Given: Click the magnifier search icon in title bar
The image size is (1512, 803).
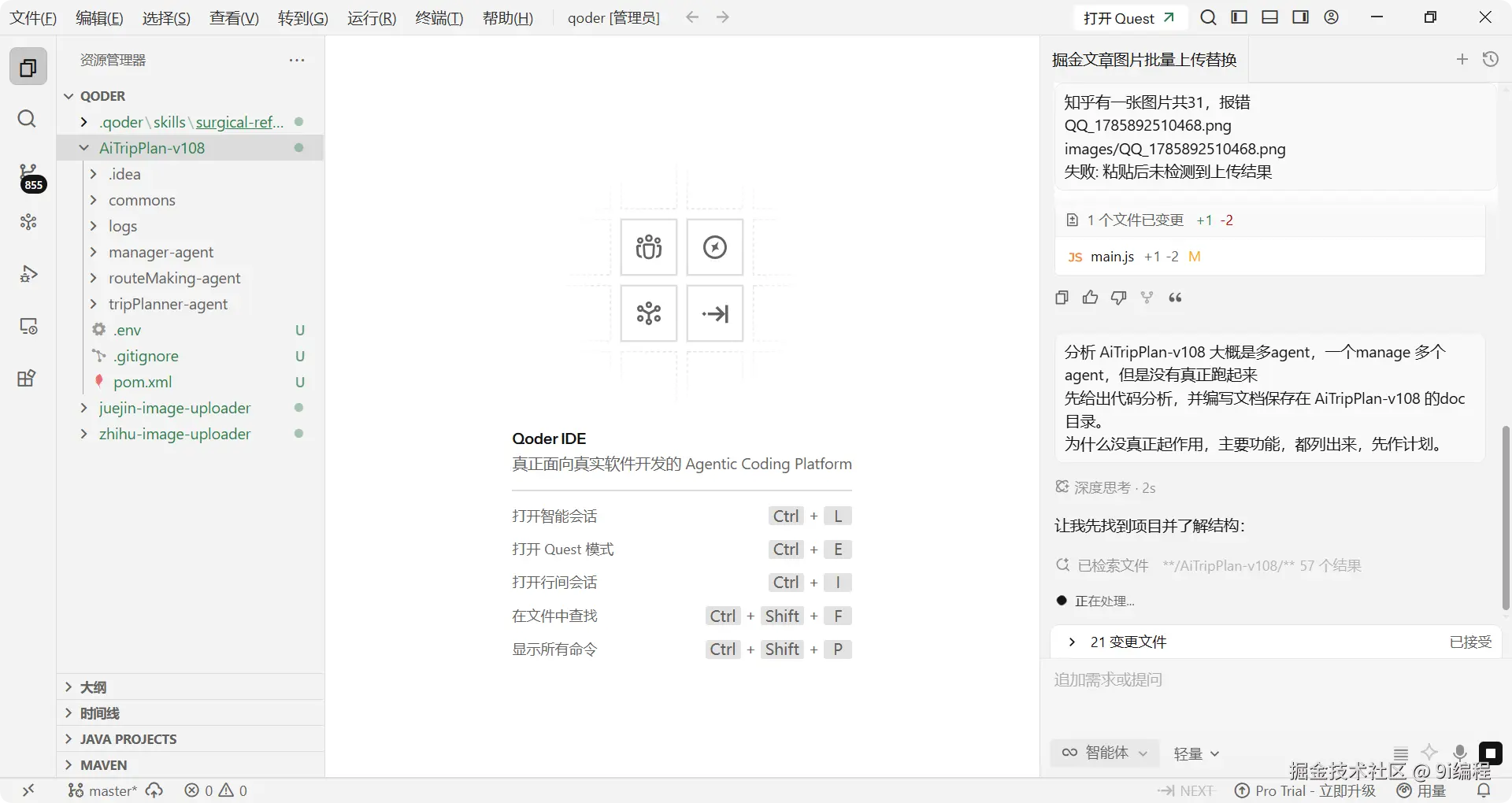Looking at the screenshot, I should click(x=1208, y=17).
